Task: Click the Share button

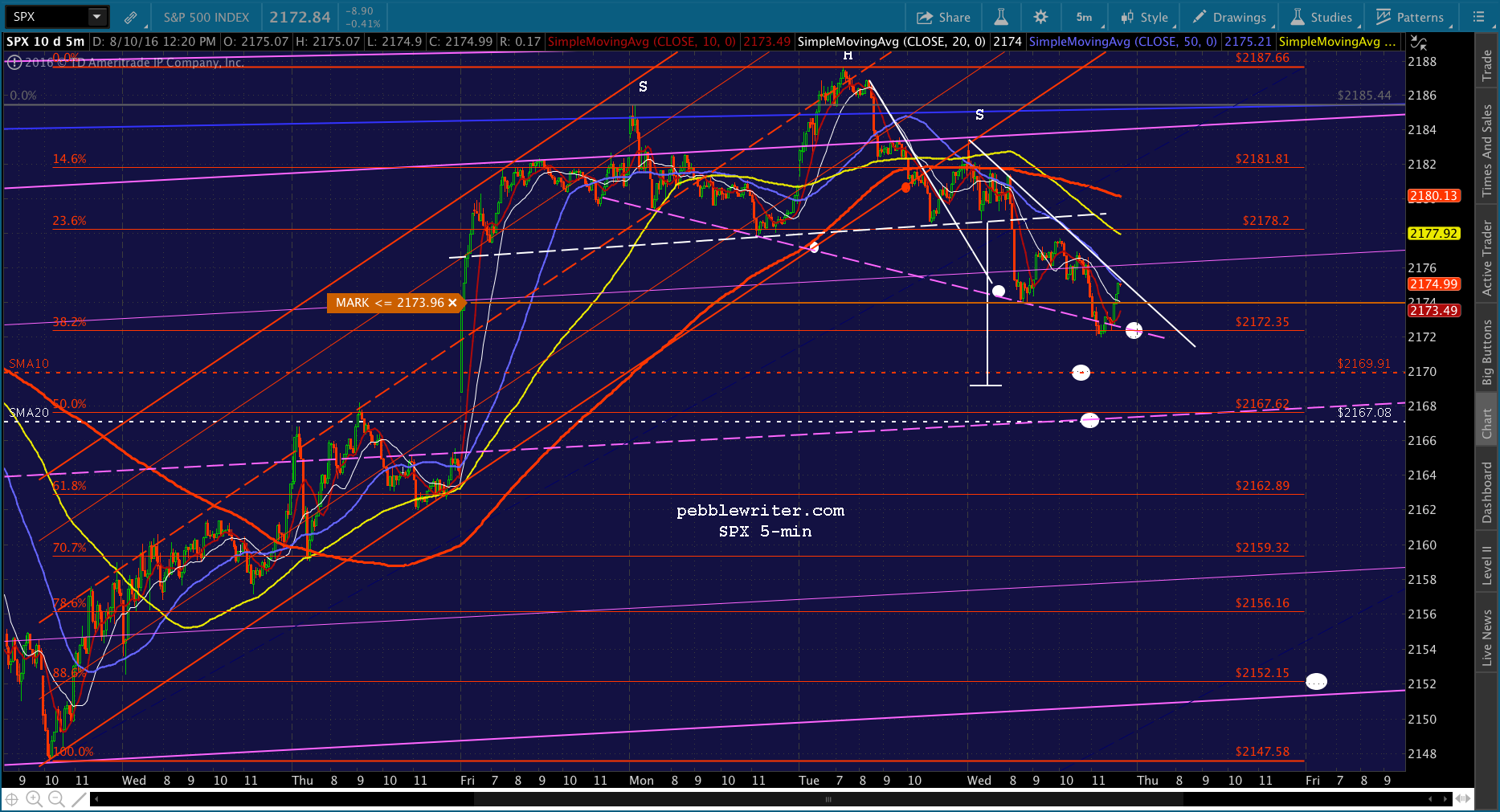Action: click(944, 17)
